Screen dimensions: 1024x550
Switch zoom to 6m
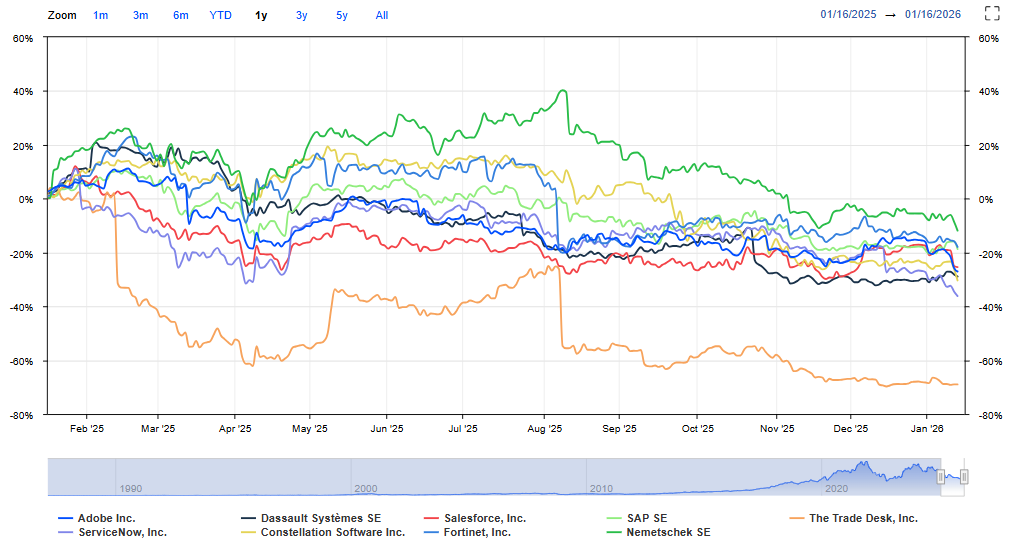180,15
